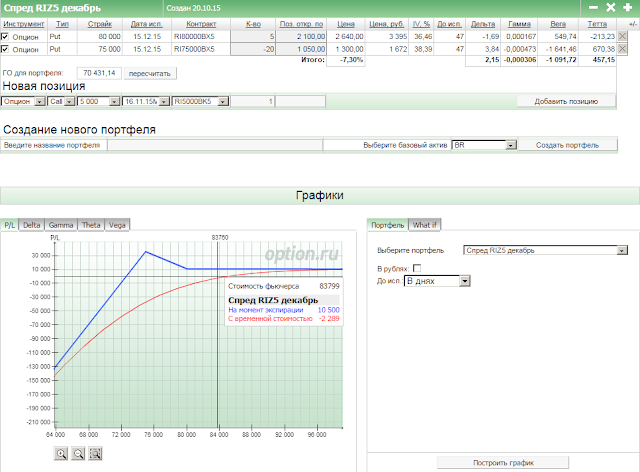Zoom out on the P/L chart
This screenshot has height=472, width=640.
(78, 454)
